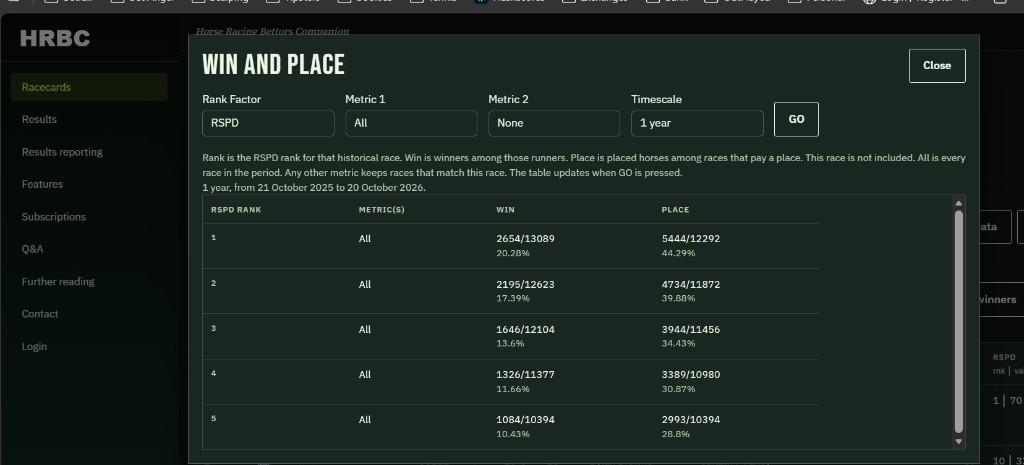This screenshot has height=465, width=1024.
Task: Open the Features sidebar item
Action: (x=42, y=184)
